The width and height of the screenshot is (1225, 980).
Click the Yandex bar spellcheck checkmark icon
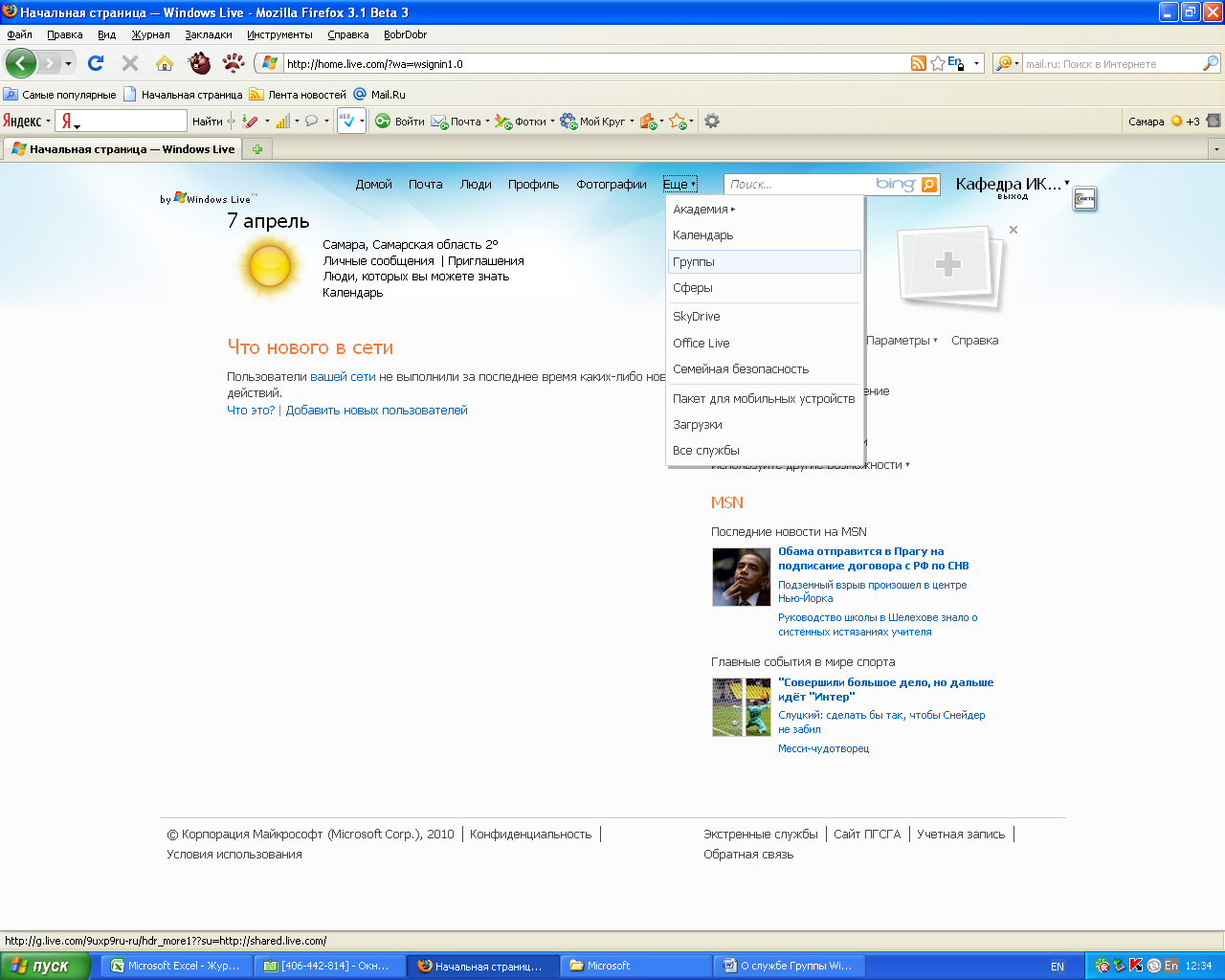tap(347, 122)
